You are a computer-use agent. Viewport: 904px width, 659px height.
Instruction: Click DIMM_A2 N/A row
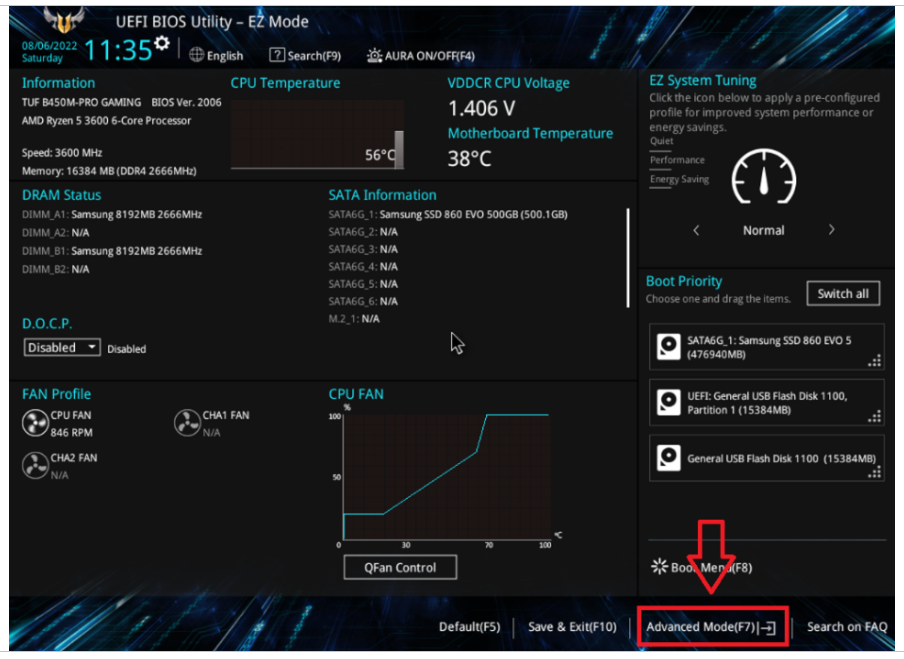[x=55, y=232]
